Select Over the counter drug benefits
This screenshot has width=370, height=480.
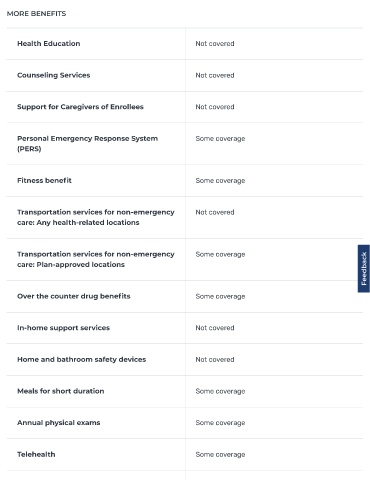click(74, 296)
